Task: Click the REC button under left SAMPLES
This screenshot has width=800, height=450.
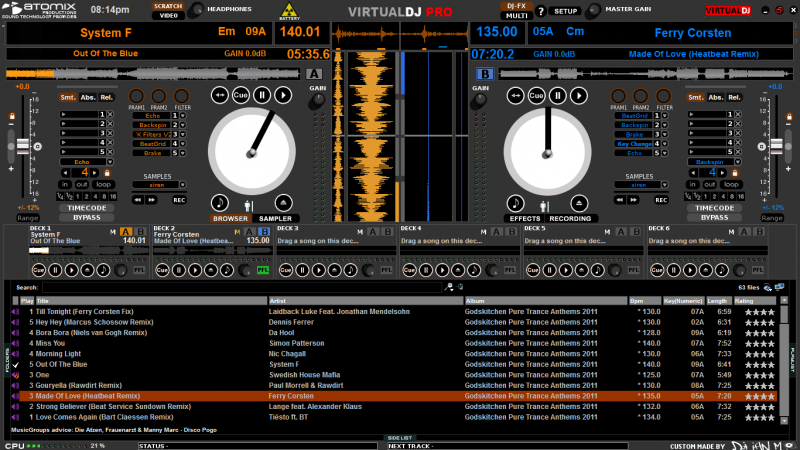Action: pyautogui.click(x=179, y=198)
